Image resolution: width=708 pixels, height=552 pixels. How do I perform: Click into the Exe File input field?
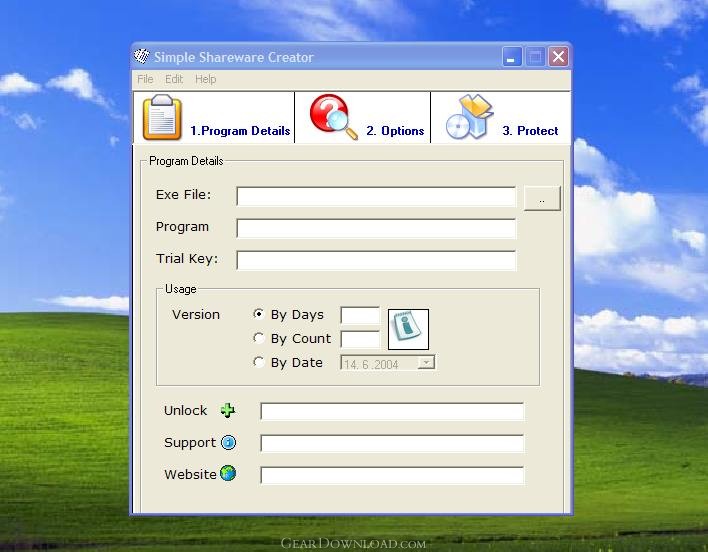376,196
